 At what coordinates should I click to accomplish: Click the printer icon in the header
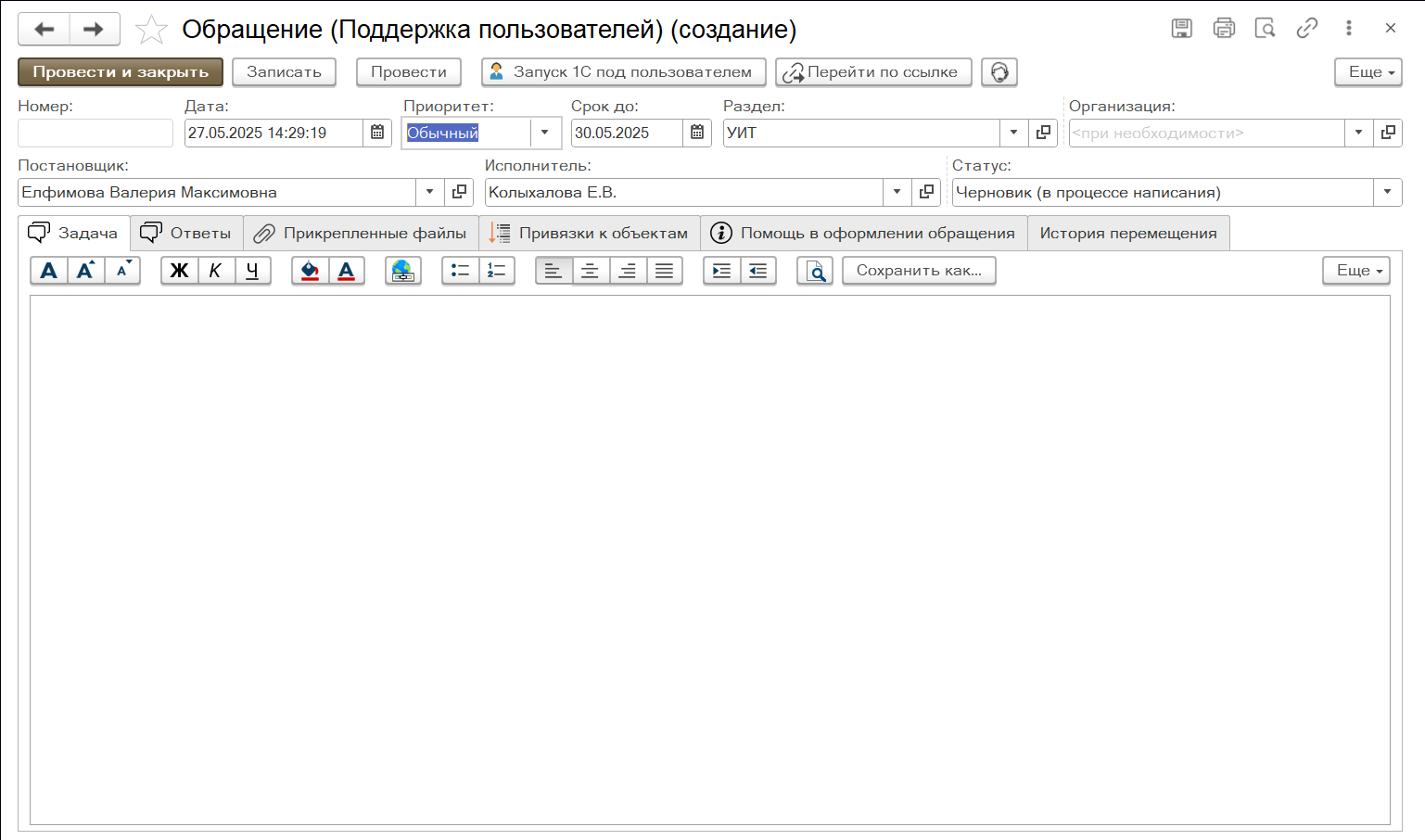coord(1224,28)
